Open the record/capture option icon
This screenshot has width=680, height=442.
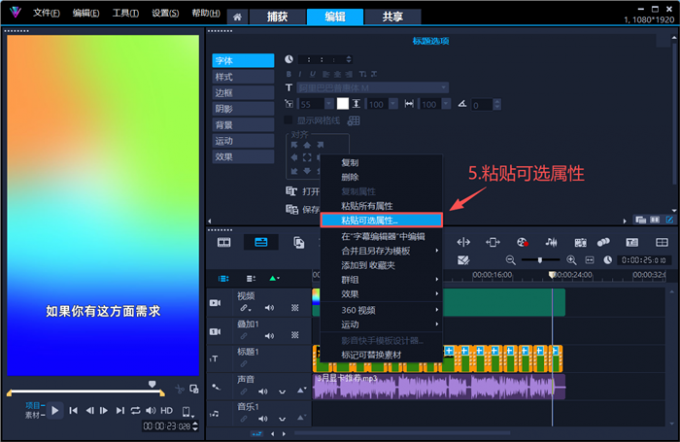coord(522,242)
